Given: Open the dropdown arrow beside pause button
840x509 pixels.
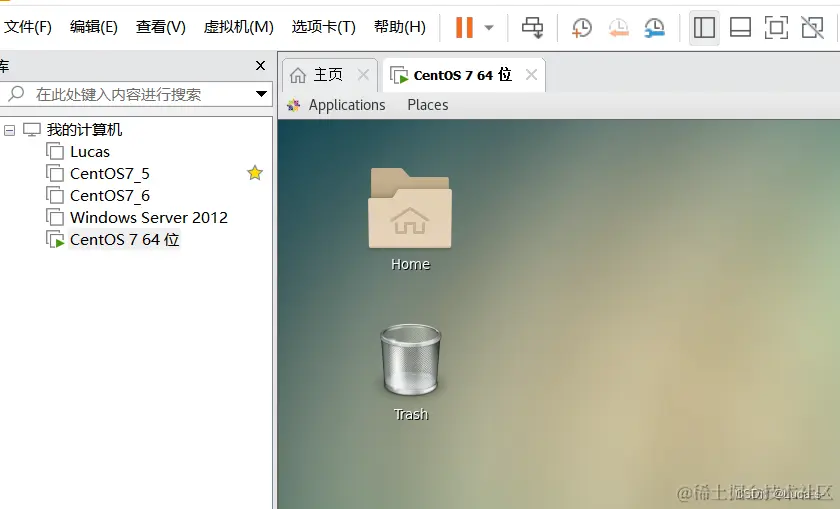Looking at the screenshot, I should coord(489,27).
